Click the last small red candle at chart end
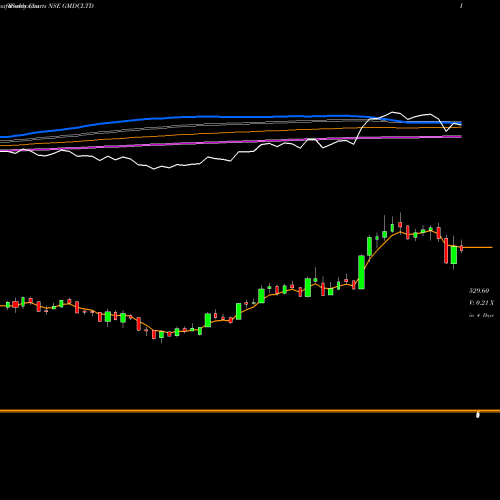 point(462,248)
